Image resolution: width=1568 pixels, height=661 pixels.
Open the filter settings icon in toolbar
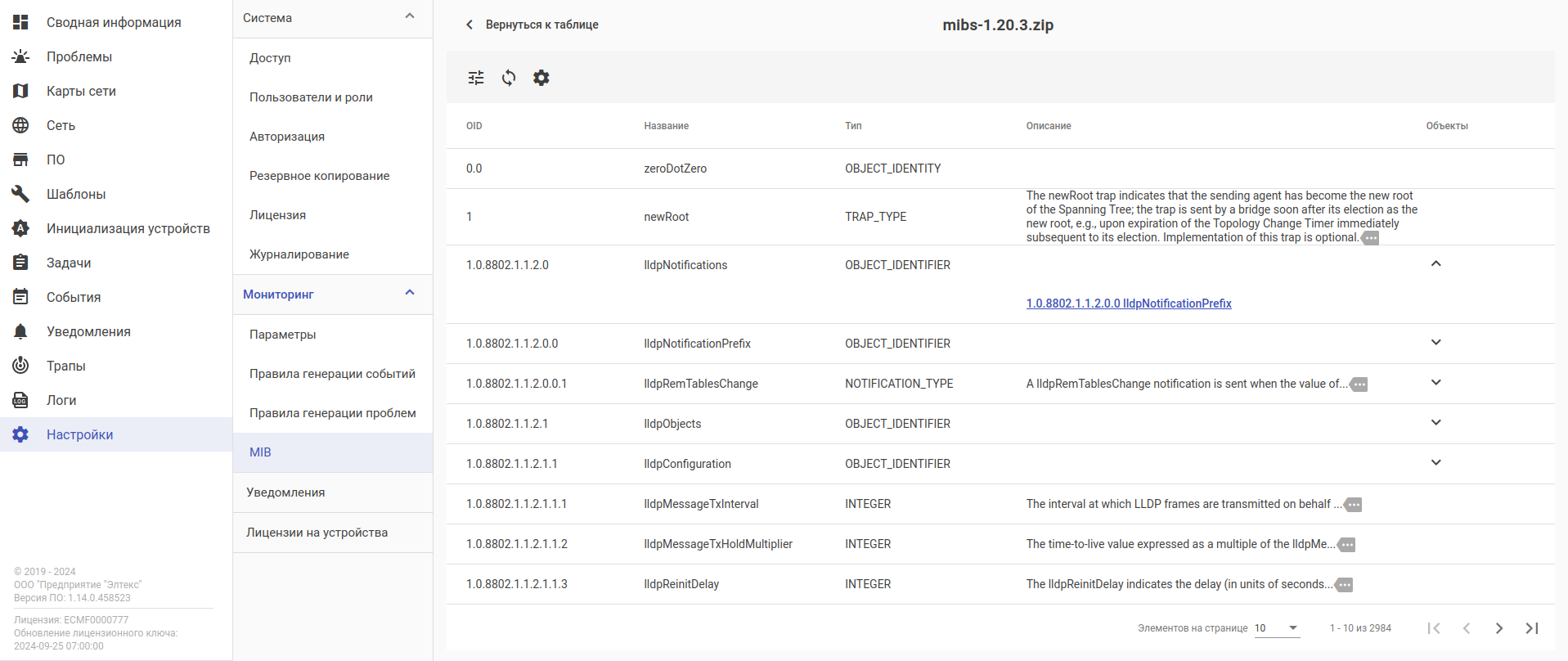476,78
